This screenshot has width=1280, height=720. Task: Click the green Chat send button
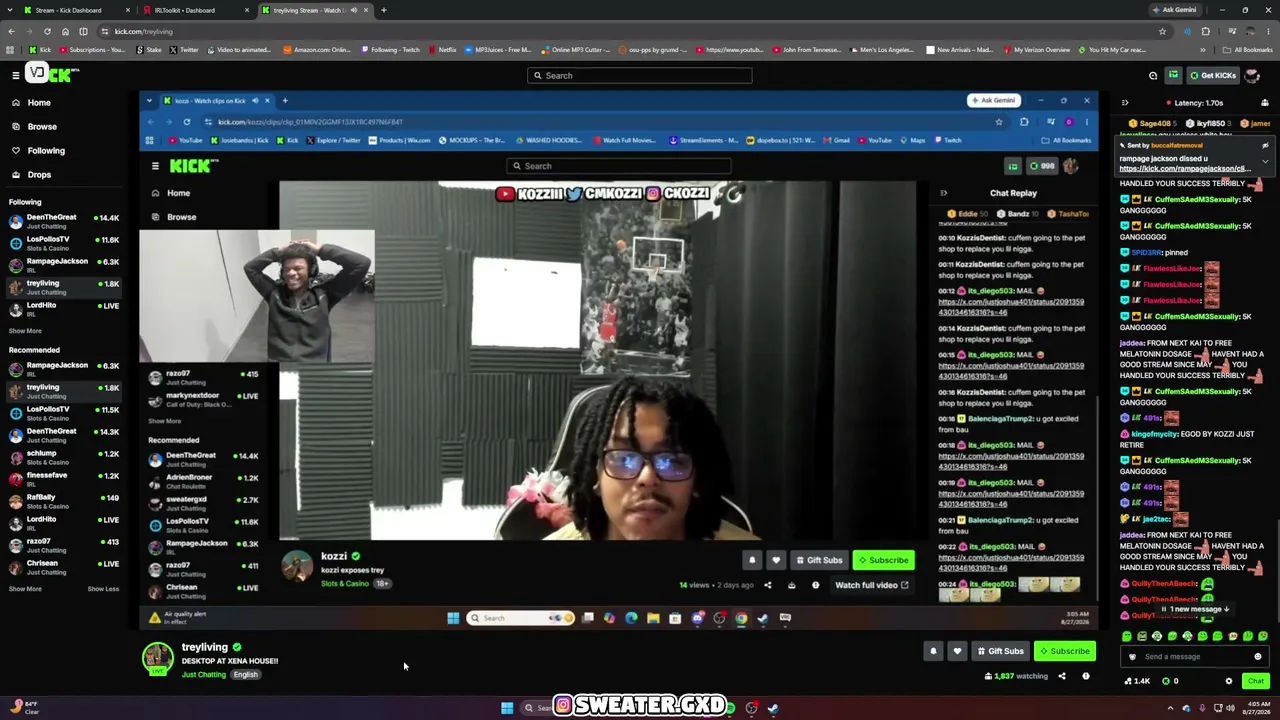pos(1255,681)
